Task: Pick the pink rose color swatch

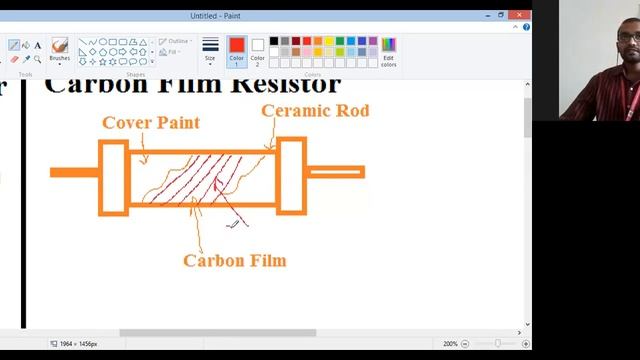Action: click(307, 52)
